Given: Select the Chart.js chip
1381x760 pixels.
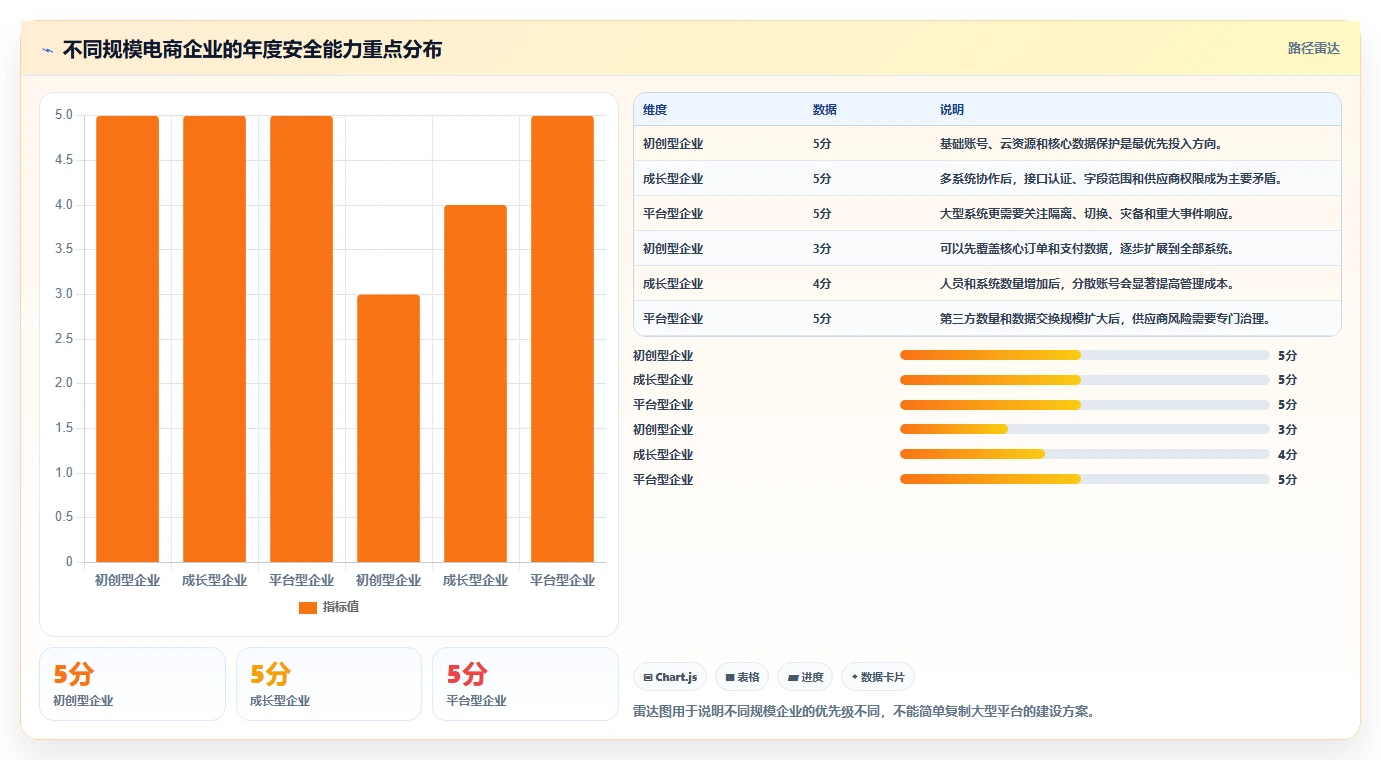Looking at the screenshot, I should pos(670,677).
